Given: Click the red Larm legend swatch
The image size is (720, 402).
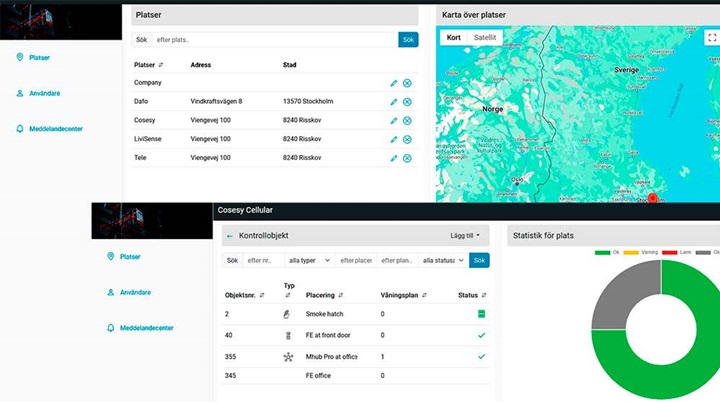Looking at the screenshot, I should [x=669, y=252].
